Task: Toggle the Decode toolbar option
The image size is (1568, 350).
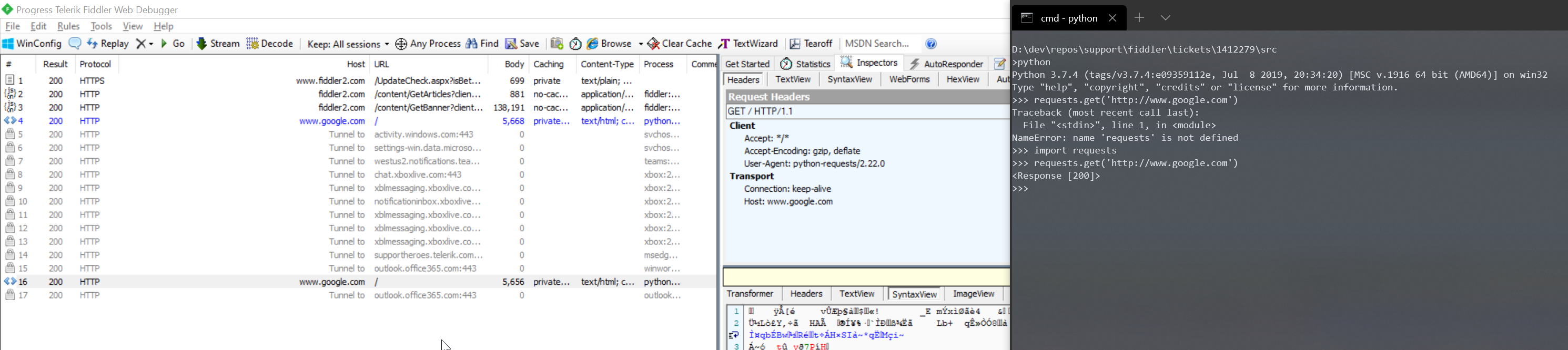Action: tap(270, 44)
